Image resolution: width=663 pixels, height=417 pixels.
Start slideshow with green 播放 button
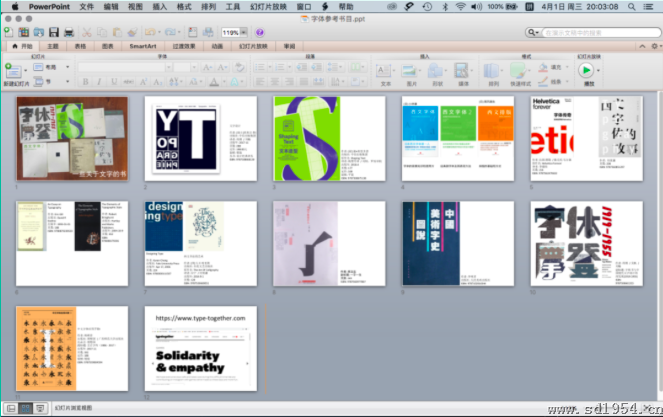(585, 72)
